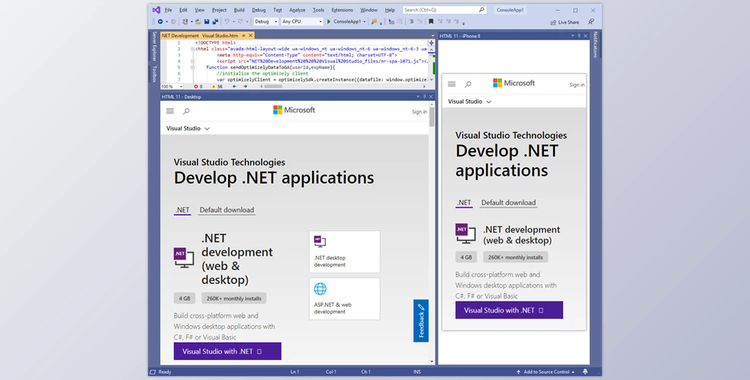Toggle the bookmark icon in toolbar
Screen dimensions: 750x380
click(431, 22)
